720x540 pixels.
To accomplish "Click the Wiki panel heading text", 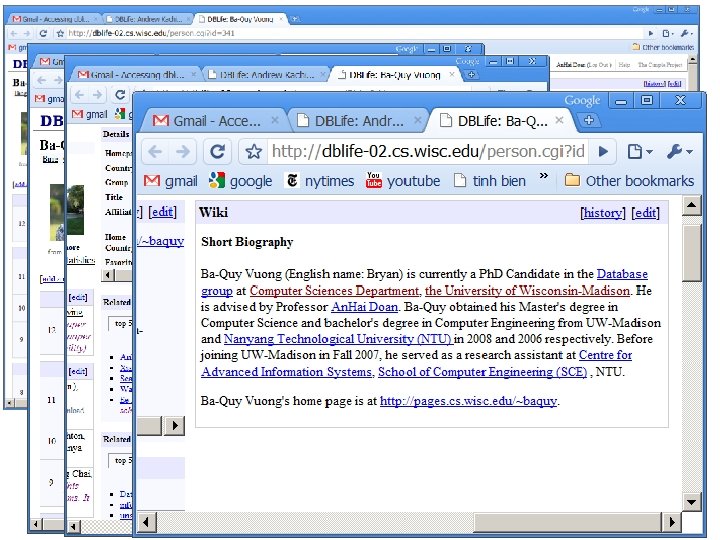I will 214,213.
